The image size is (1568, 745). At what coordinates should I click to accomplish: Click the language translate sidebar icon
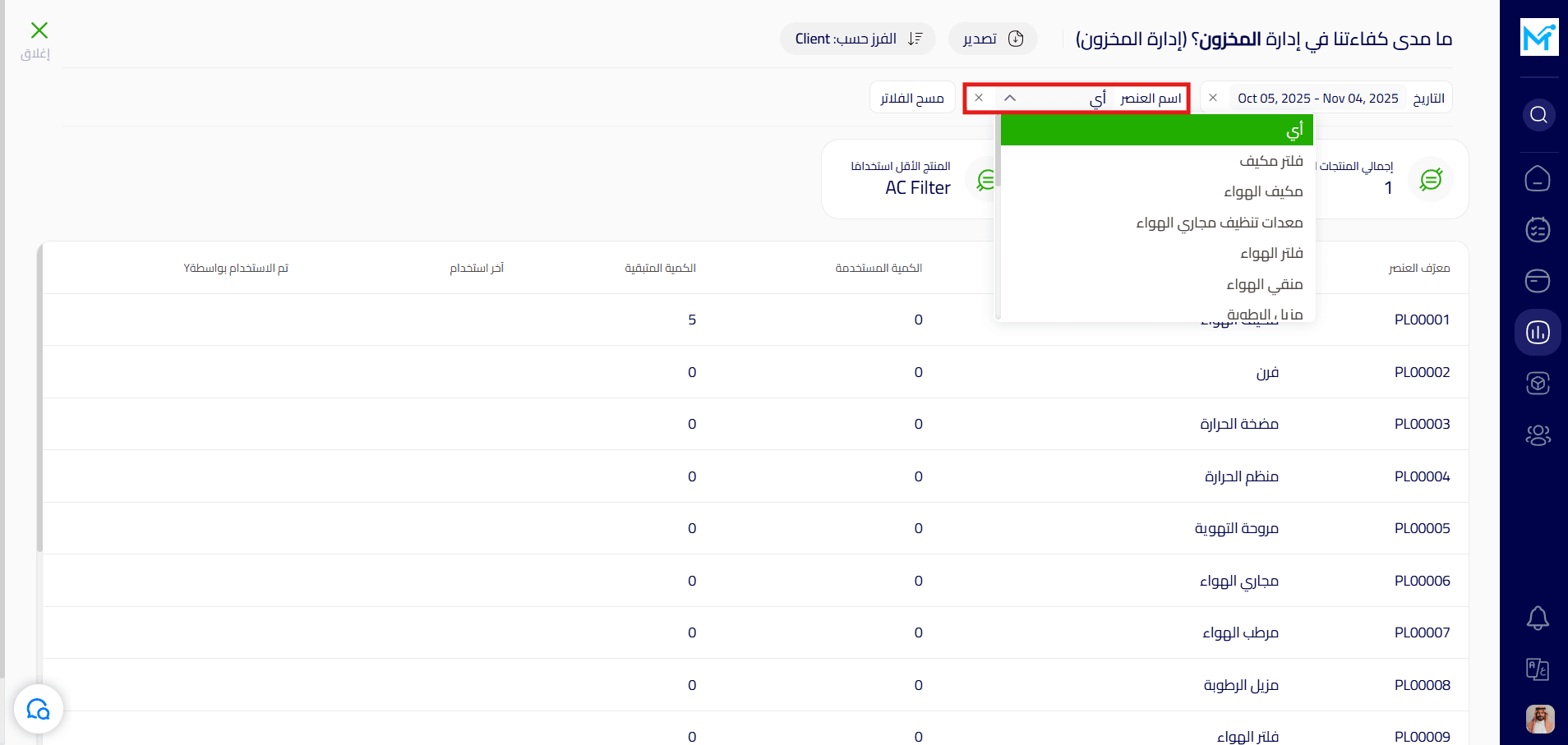[1538, 669]
